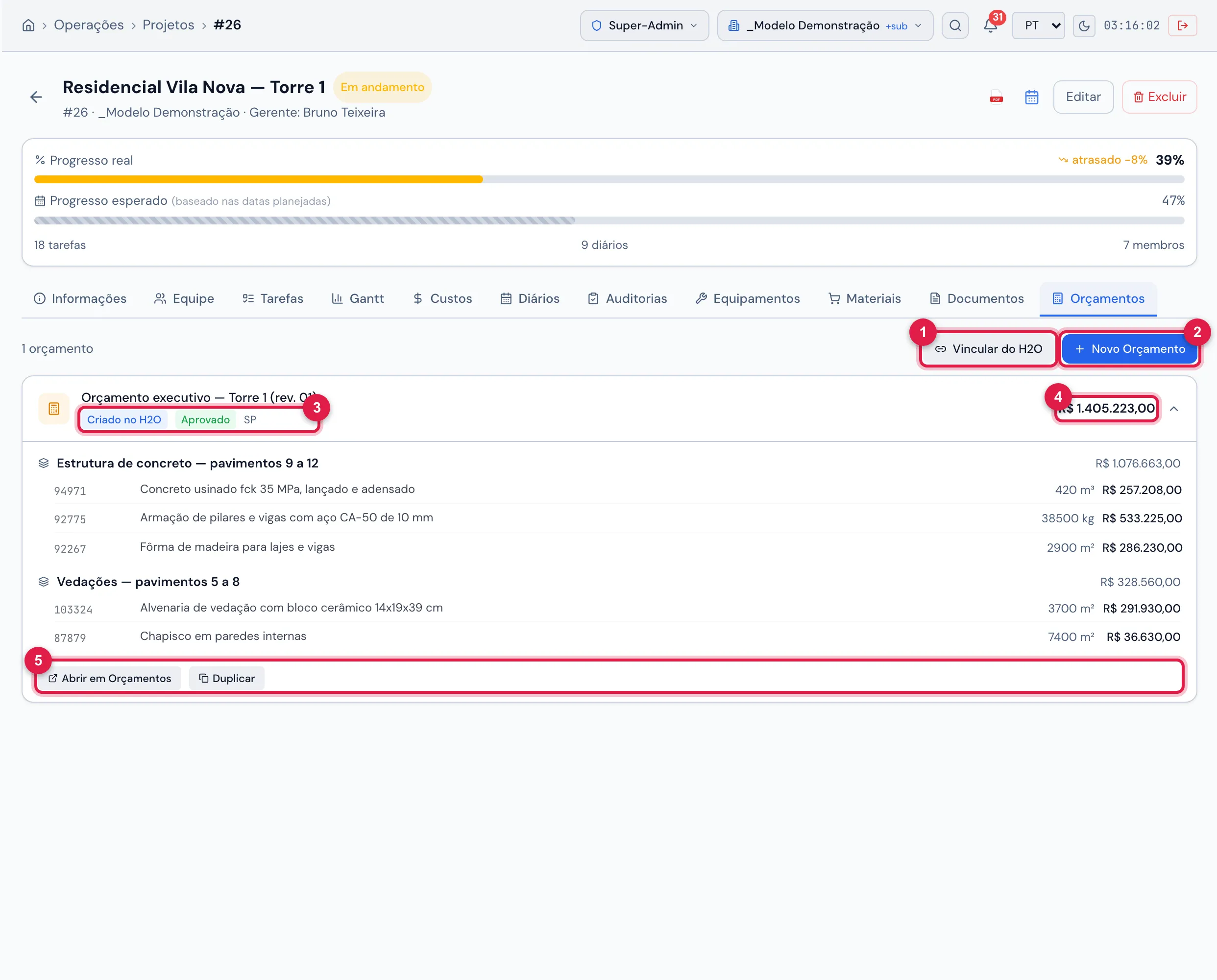Image resolution: width=1217 pixels, height=980 pixels.
Task: Open the project calendar icon
Action: pyautogui.click(x=1032, y=97)
